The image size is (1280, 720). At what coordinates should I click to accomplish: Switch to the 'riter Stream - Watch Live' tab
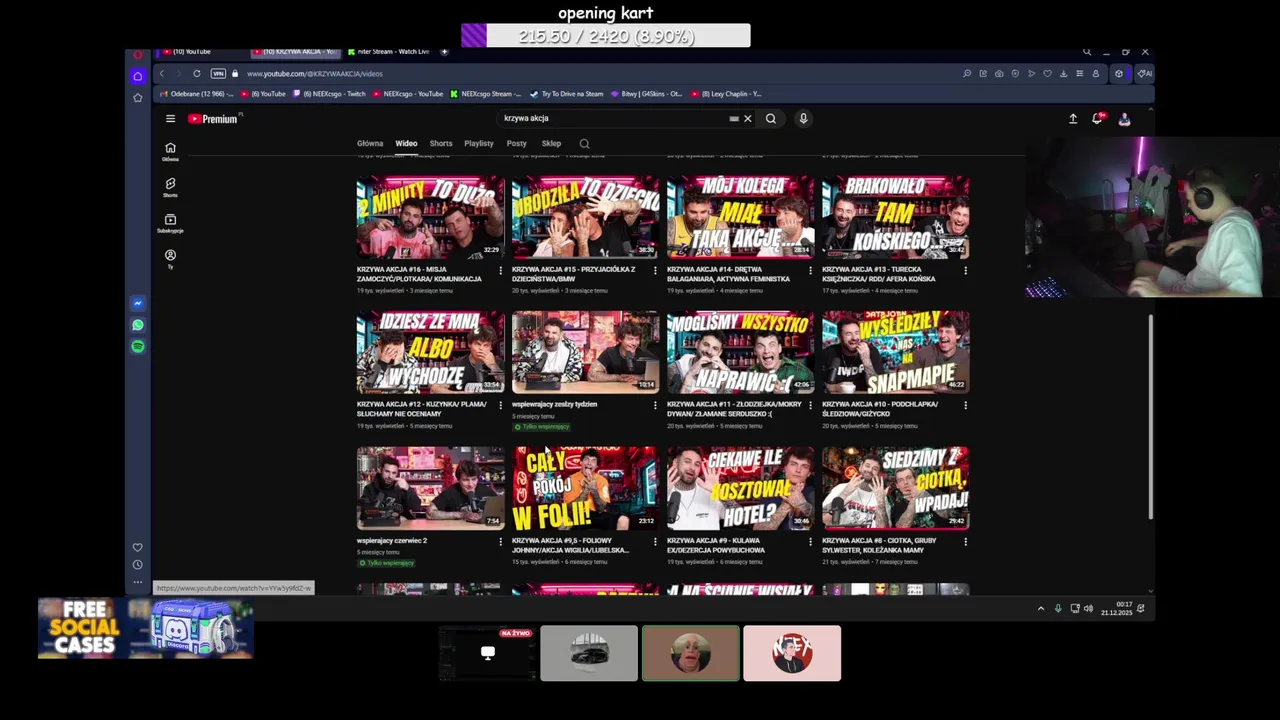point(388,51)
